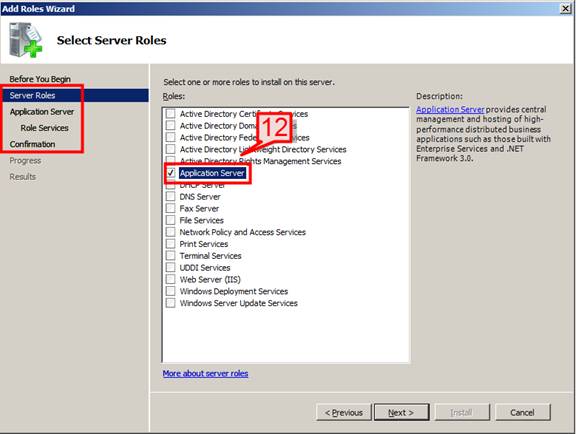Enable Windows Server Update Services checkbox
576x434 pixels.
point(170,303)
